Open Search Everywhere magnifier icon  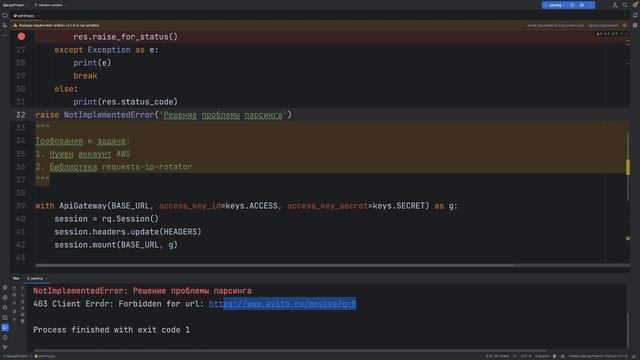tap(625, 5)
